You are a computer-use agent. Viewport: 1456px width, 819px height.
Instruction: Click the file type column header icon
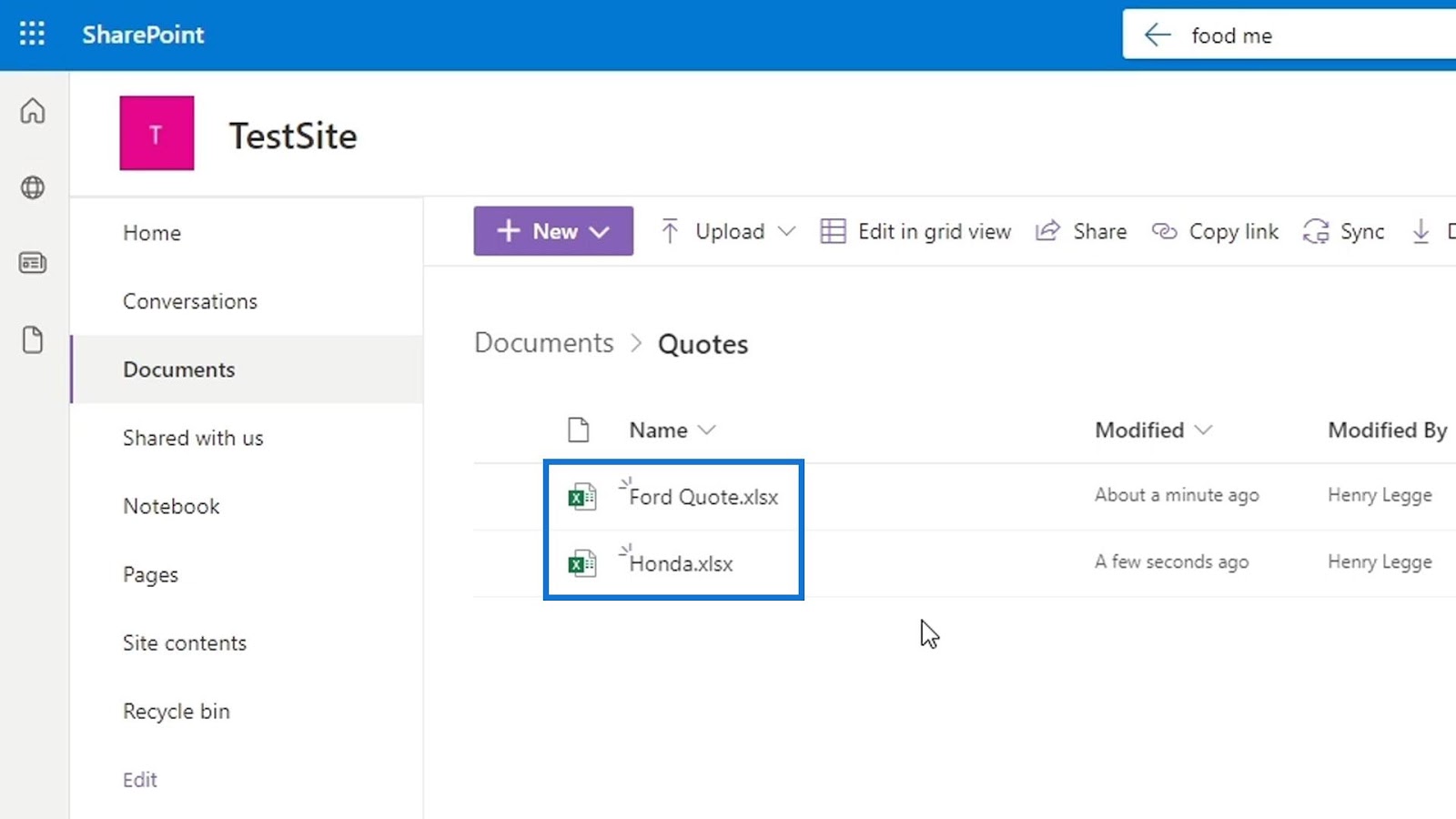[x=579, y=430]
